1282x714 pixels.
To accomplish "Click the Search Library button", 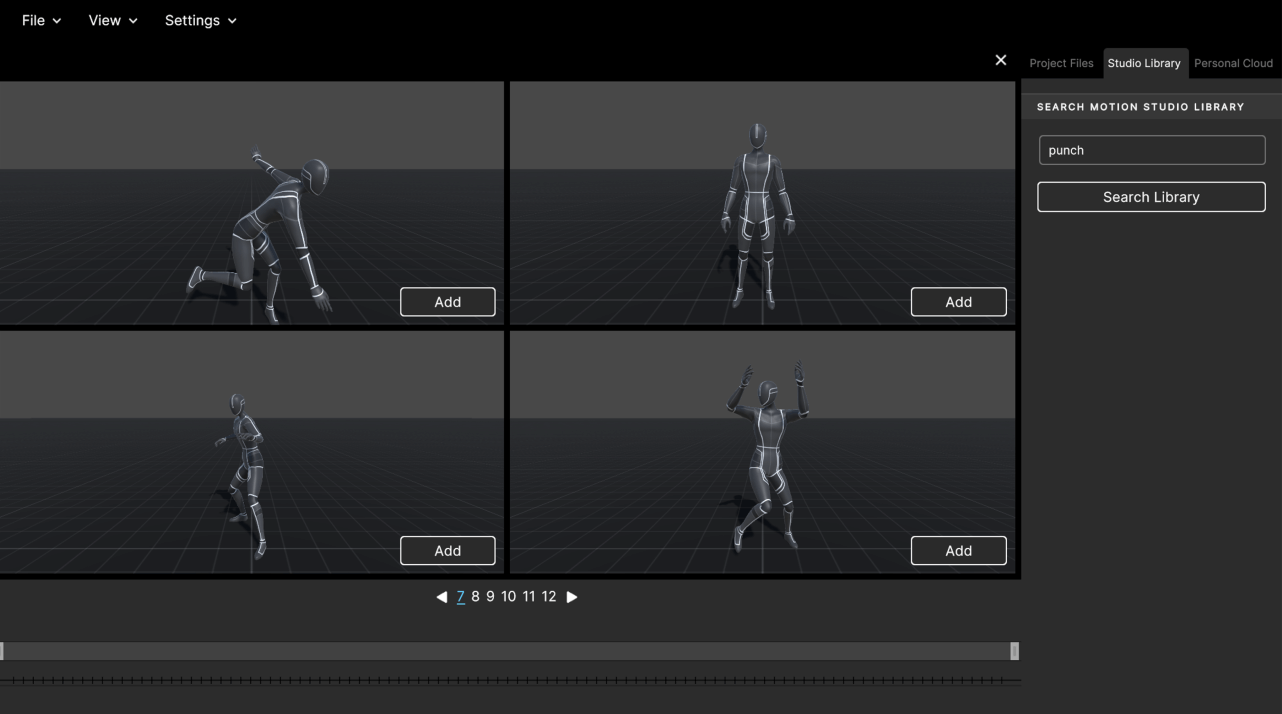I will [x=1150, y=196].
